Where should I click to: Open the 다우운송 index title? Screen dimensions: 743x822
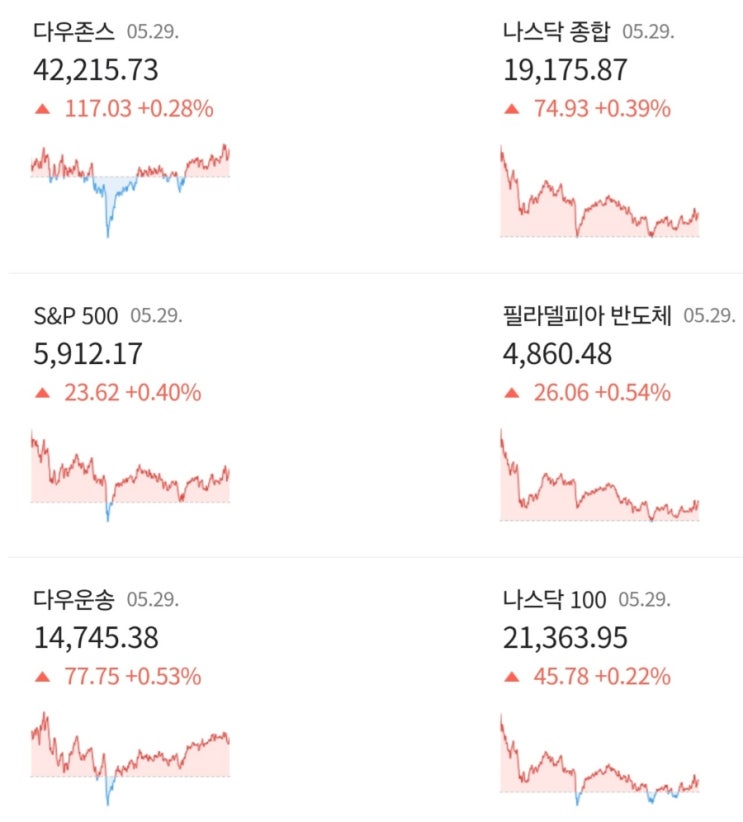pyautogui.click(x=73, y=600)
